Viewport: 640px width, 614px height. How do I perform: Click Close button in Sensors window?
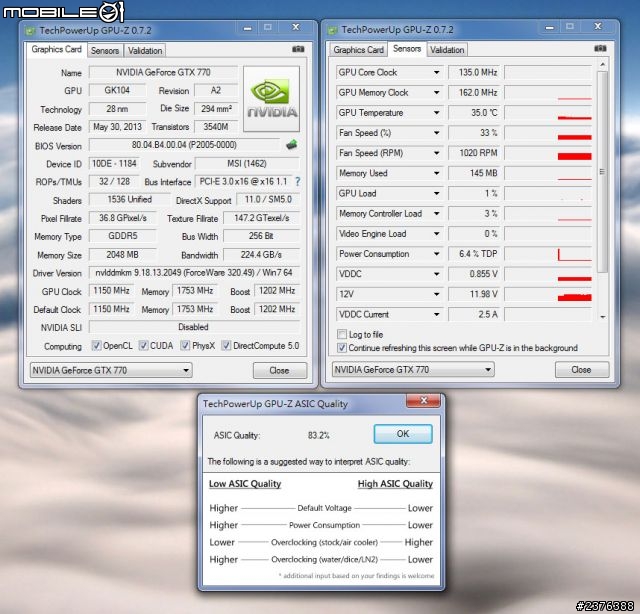coord(582,369)
